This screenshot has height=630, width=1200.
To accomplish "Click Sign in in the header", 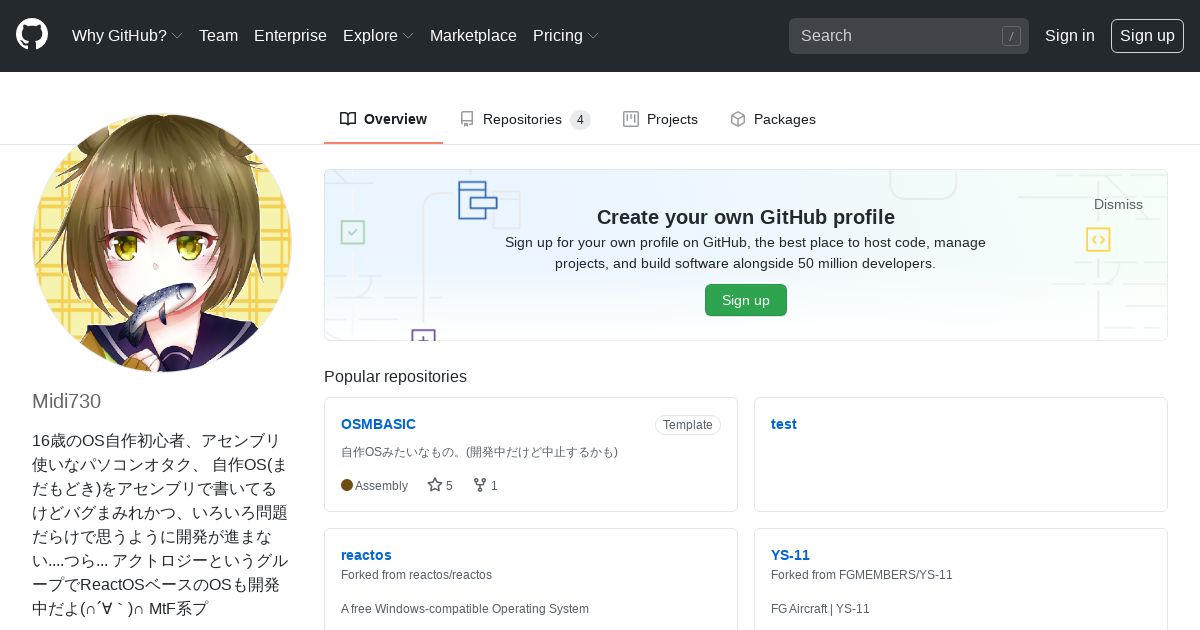I will [1069, 35].
